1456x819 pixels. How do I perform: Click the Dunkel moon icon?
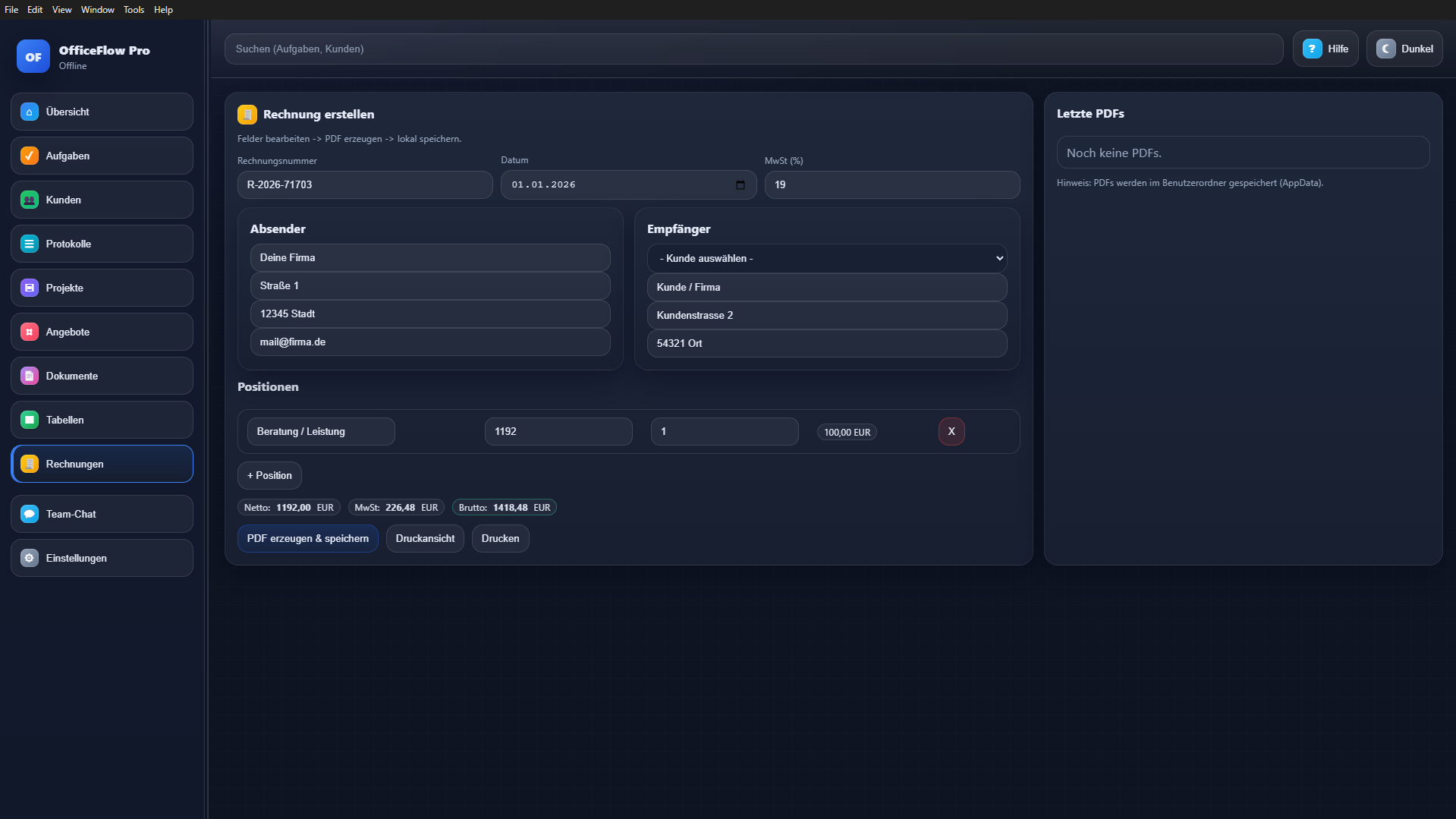tap(1385, 49)
